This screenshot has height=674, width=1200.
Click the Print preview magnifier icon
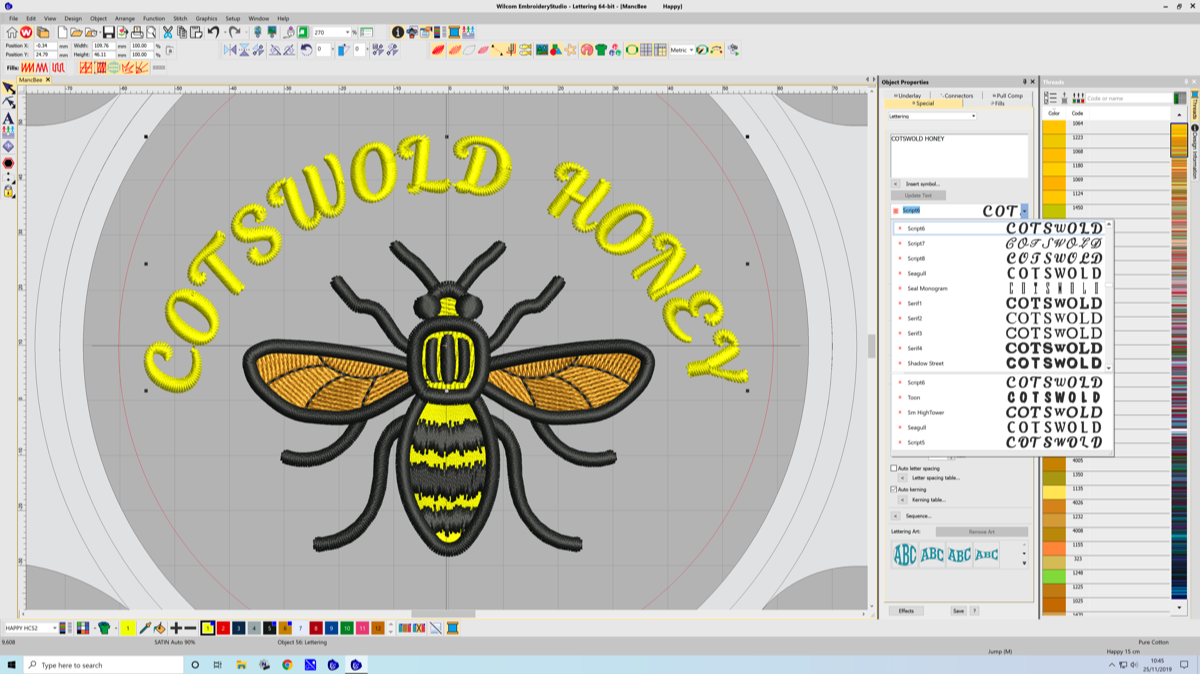pos(152,32)
